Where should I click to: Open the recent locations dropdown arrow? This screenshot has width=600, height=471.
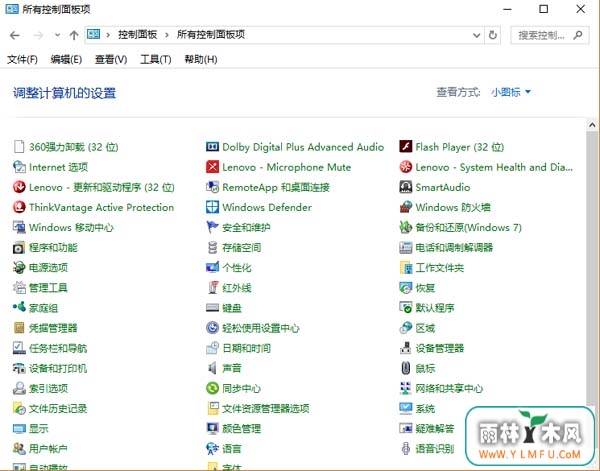57,35
